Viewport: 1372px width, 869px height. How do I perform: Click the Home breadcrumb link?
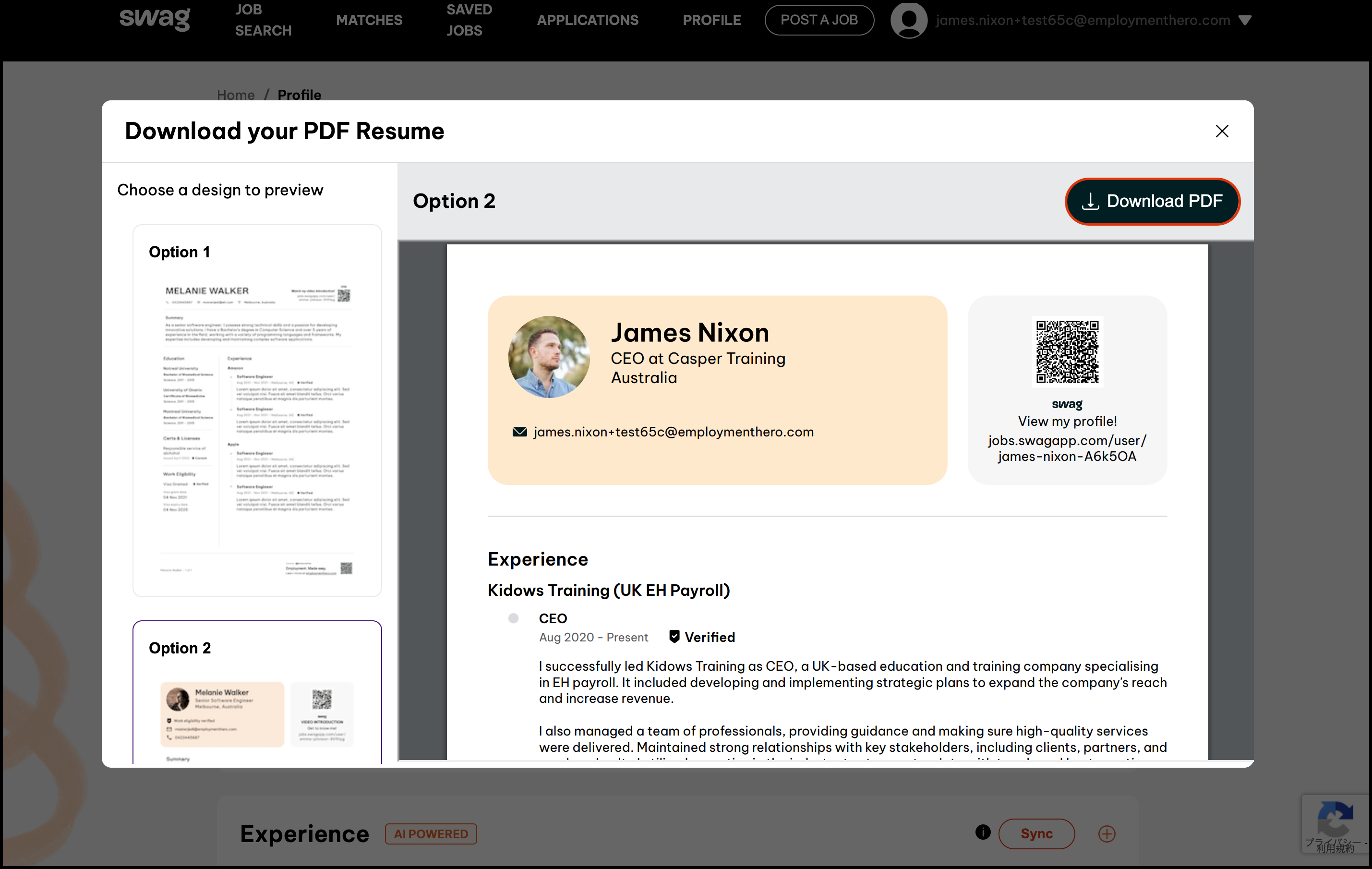[235, 95]
